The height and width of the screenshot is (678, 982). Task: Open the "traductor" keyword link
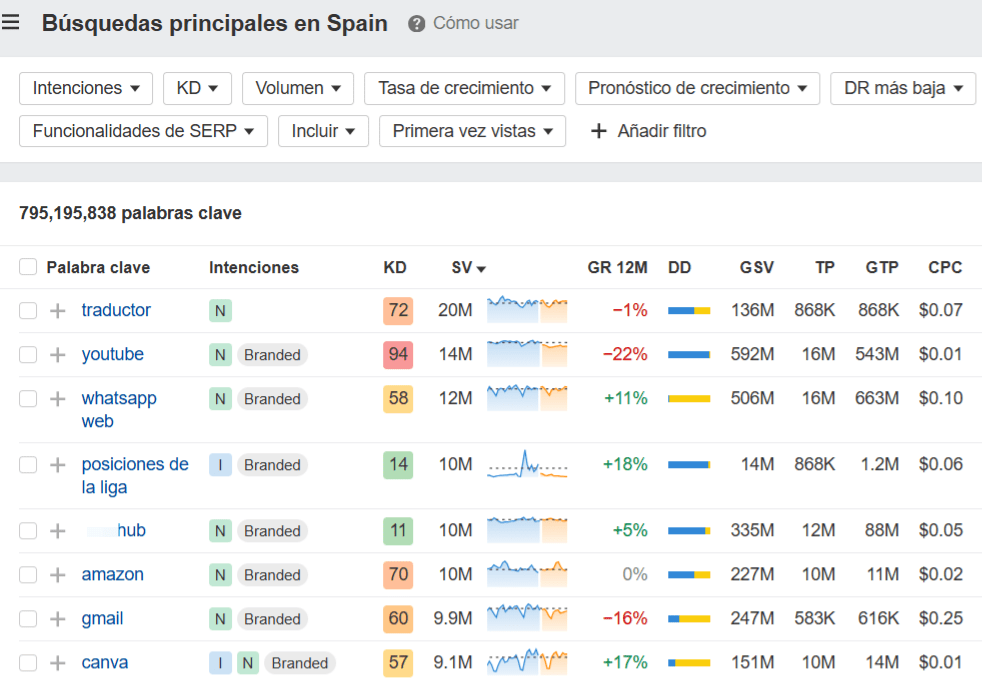coord(116,310)
